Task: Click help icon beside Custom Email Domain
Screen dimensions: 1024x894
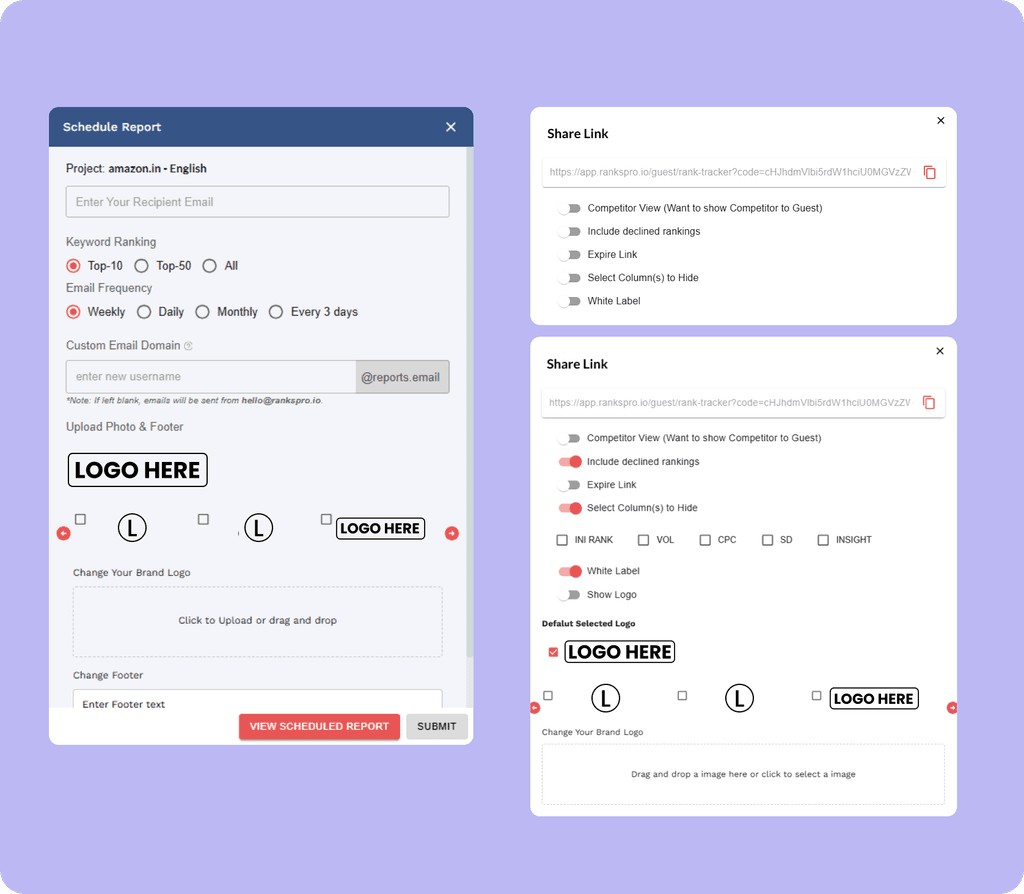Action: 188,346
